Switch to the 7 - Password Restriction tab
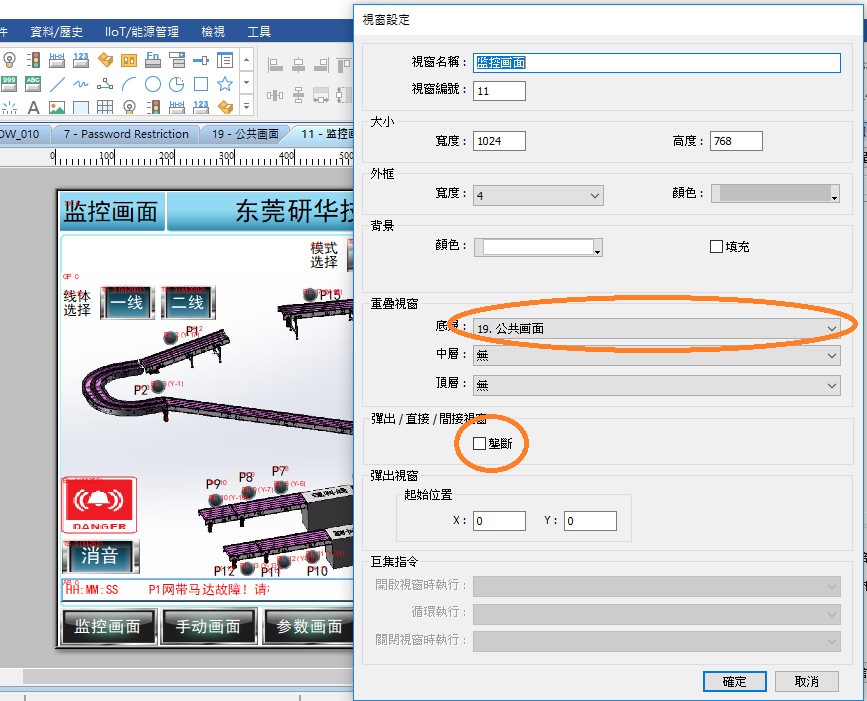Screen dimensions: 867x701 tap(125, 134)
